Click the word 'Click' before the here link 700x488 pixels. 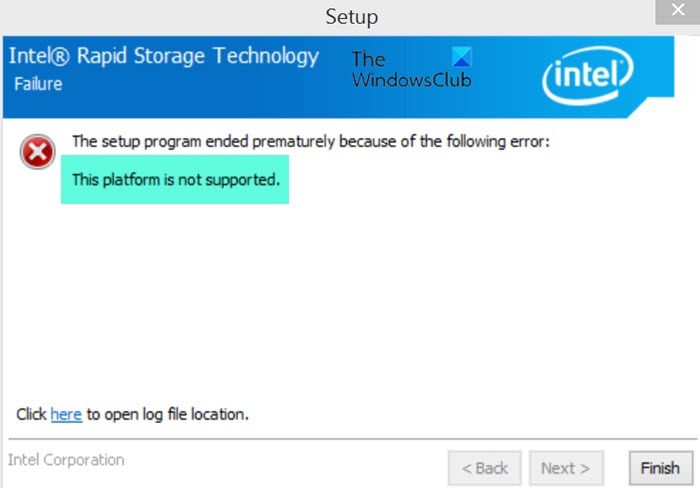click(32, 413)
